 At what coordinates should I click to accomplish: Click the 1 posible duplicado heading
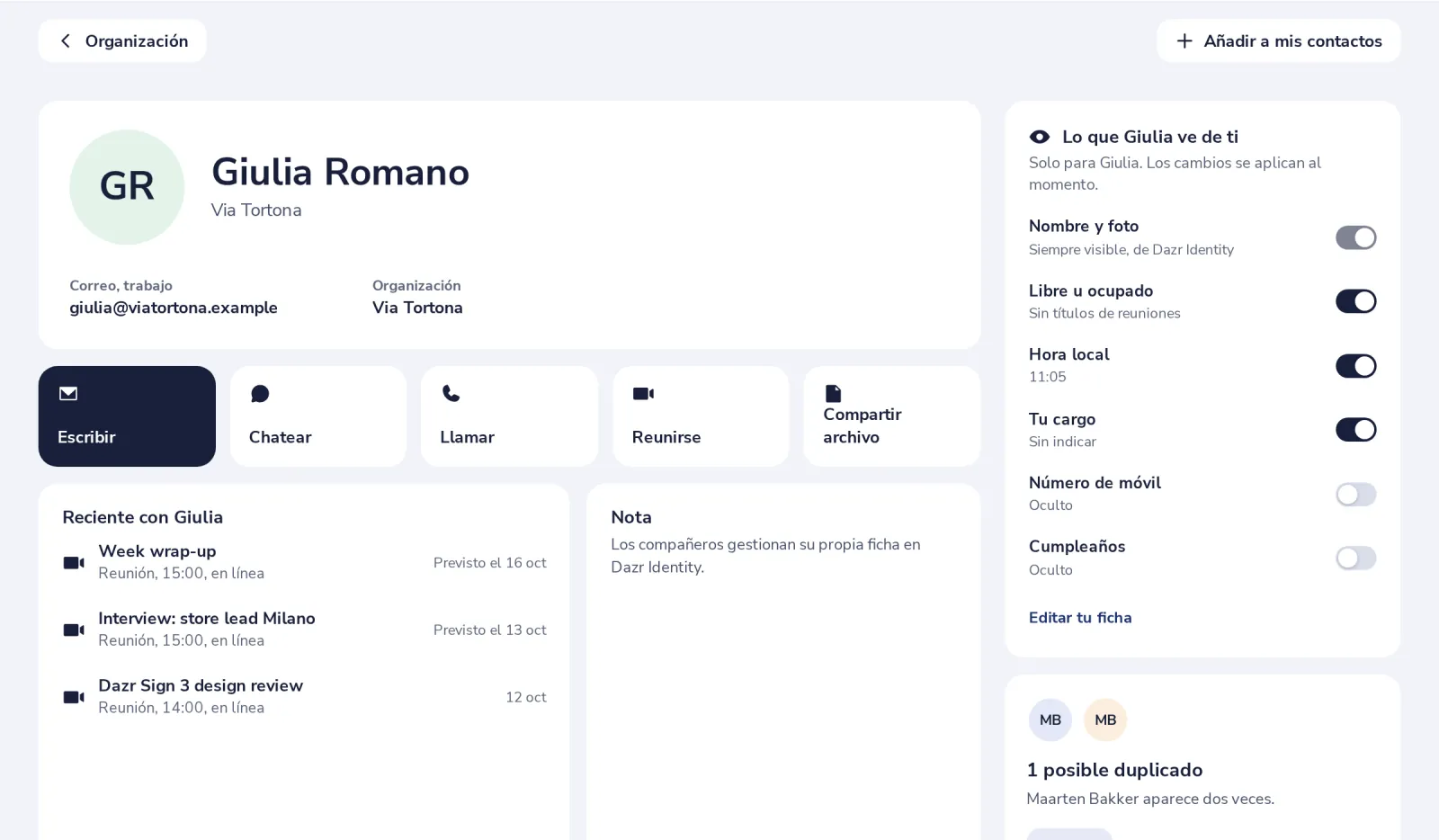coord(1114,770)
